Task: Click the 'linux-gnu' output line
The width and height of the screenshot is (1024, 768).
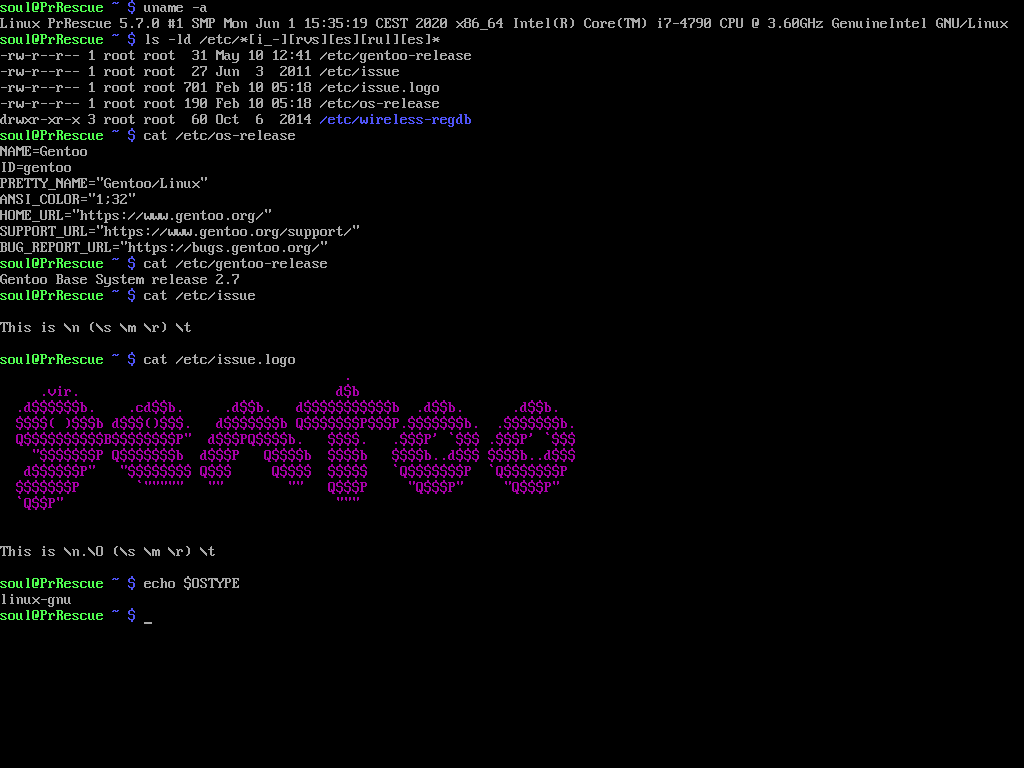Action: coord(36,600)
